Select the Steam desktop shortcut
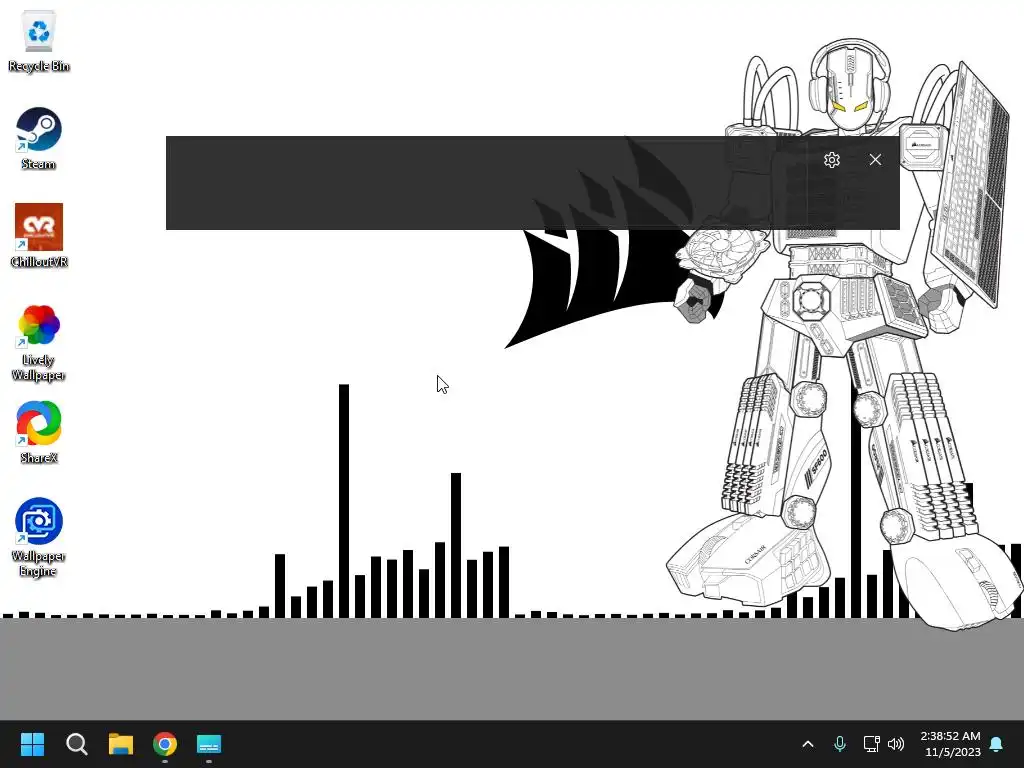The image size is (1024, 768). pyautogui.click(x=39, y=138)
